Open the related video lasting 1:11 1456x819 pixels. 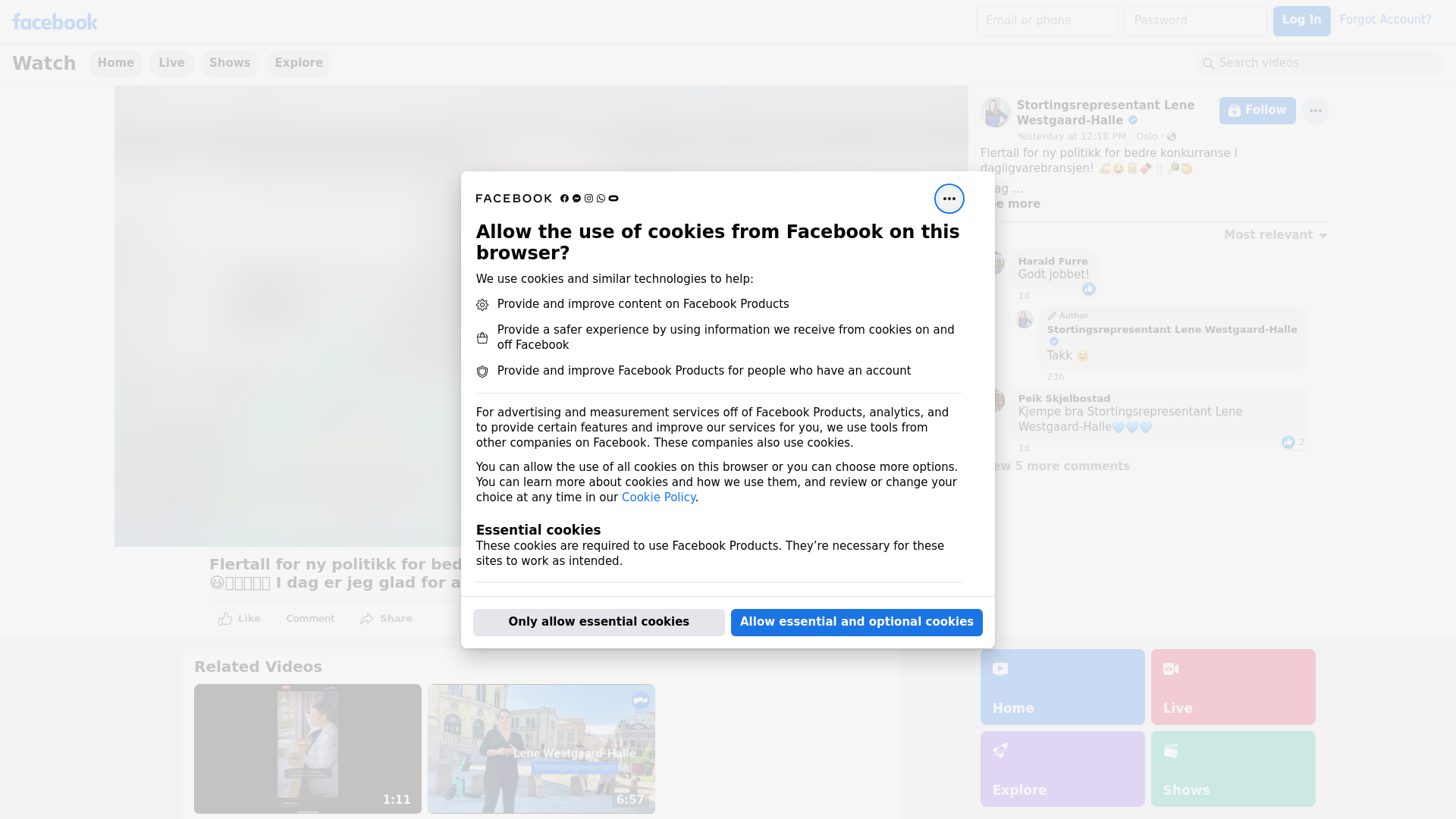pos(308,749)
